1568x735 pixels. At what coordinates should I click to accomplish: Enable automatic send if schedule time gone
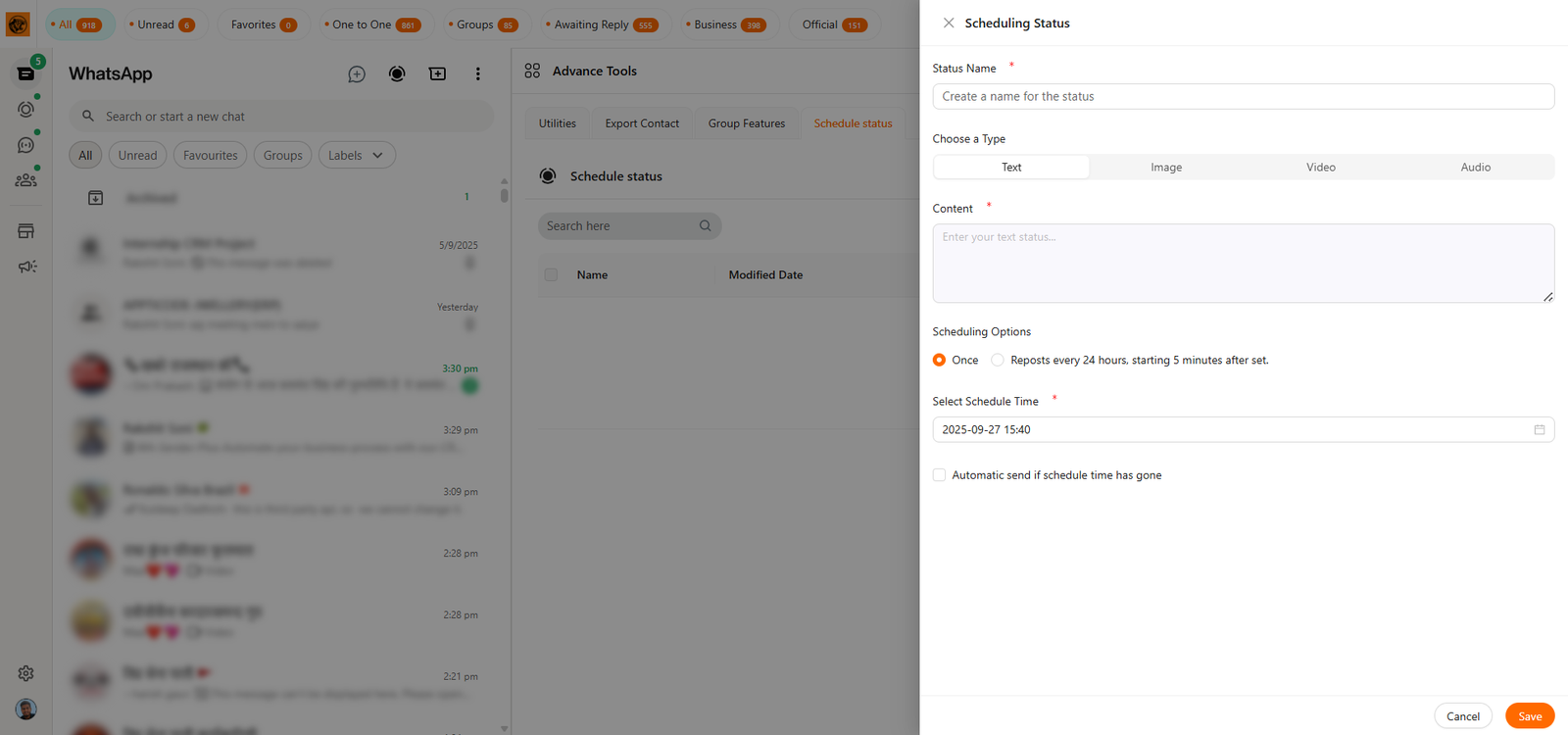[x=939, y=474]
